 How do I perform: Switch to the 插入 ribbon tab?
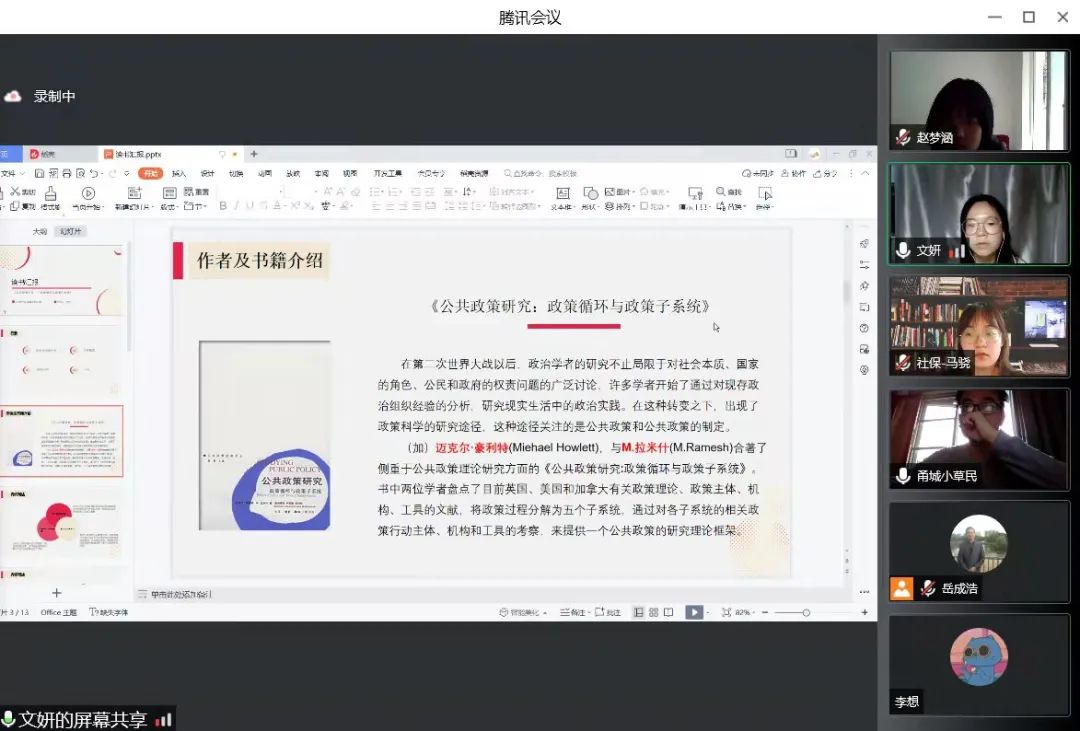(x=179, y=173)
